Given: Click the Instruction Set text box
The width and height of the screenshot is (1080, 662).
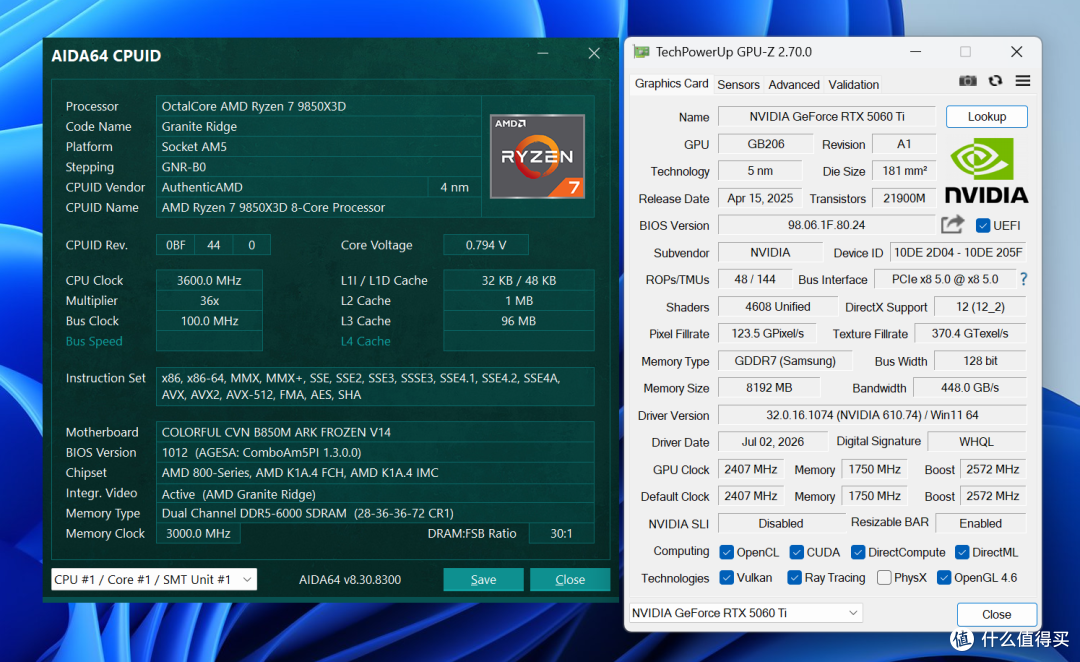Looking at the screenshot, I should pyautogui.click(x=375, y=386).
